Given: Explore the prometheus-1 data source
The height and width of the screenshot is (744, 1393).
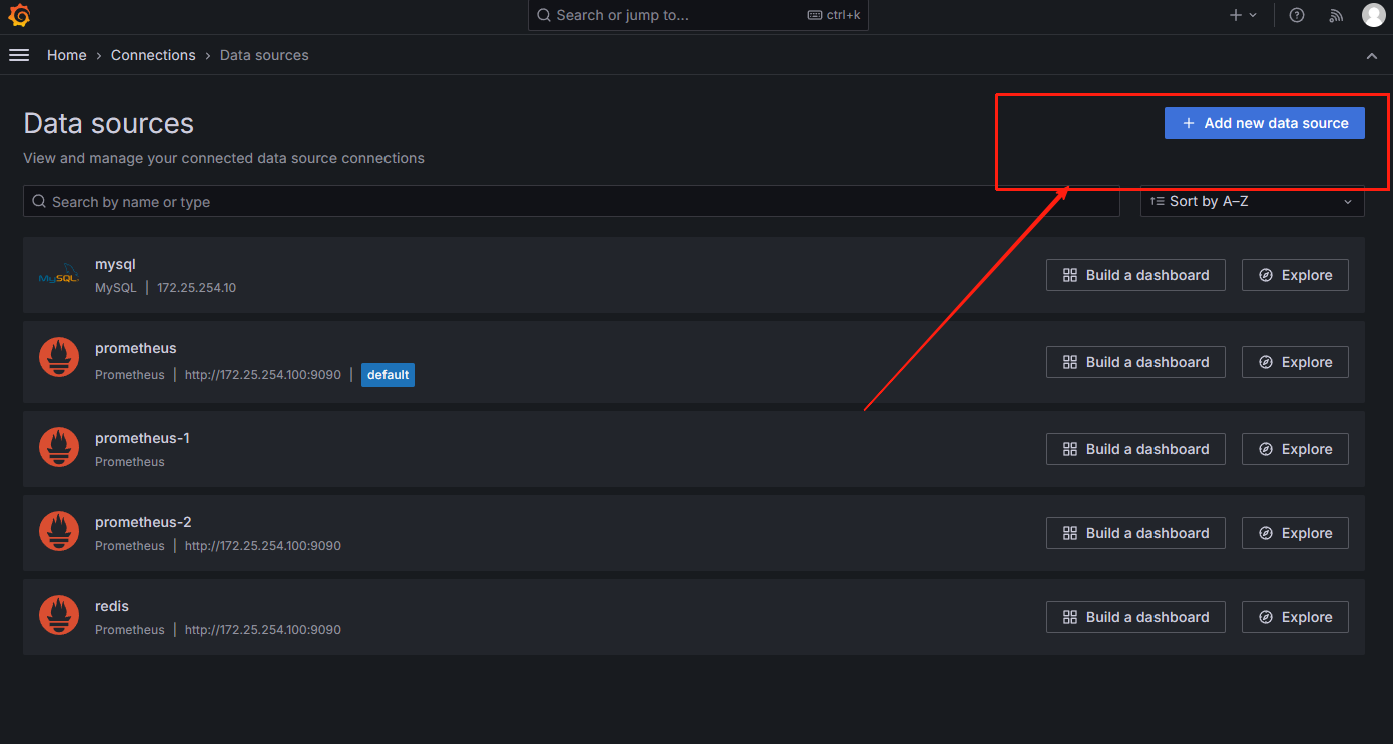Looking at the screenshot, I should (1295, 449).
